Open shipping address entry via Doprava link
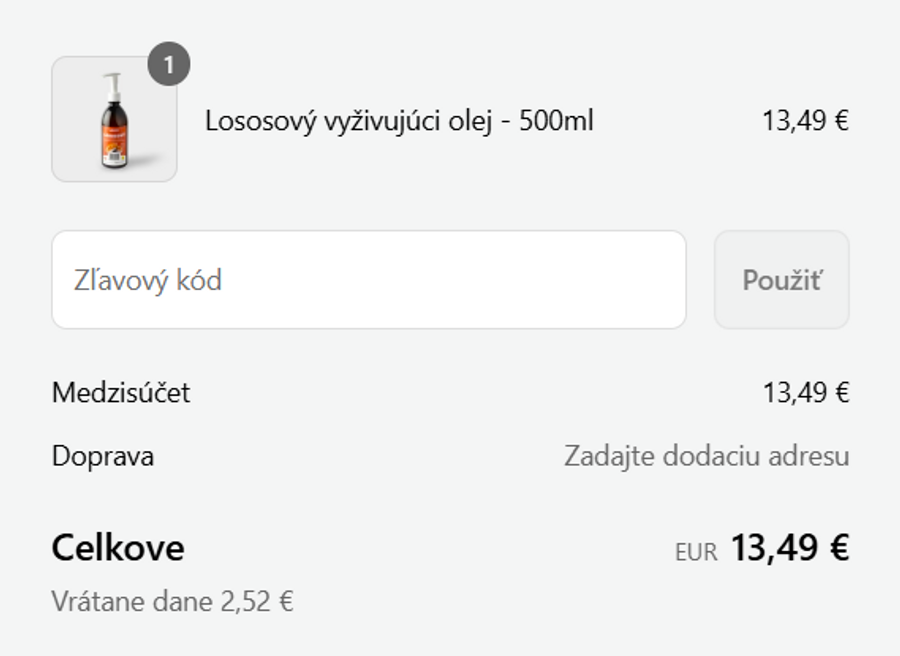Image resolution: width=900 pixels, height=656 pixels. 706,456
